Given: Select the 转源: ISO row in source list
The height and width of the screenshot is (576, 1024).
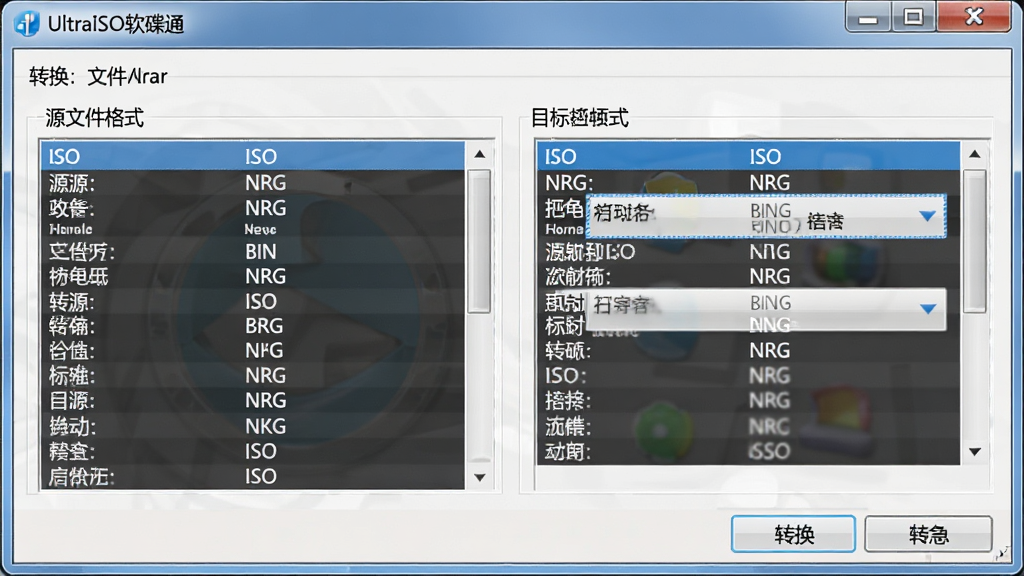Looking at the screenshot, I should (253, 301).
